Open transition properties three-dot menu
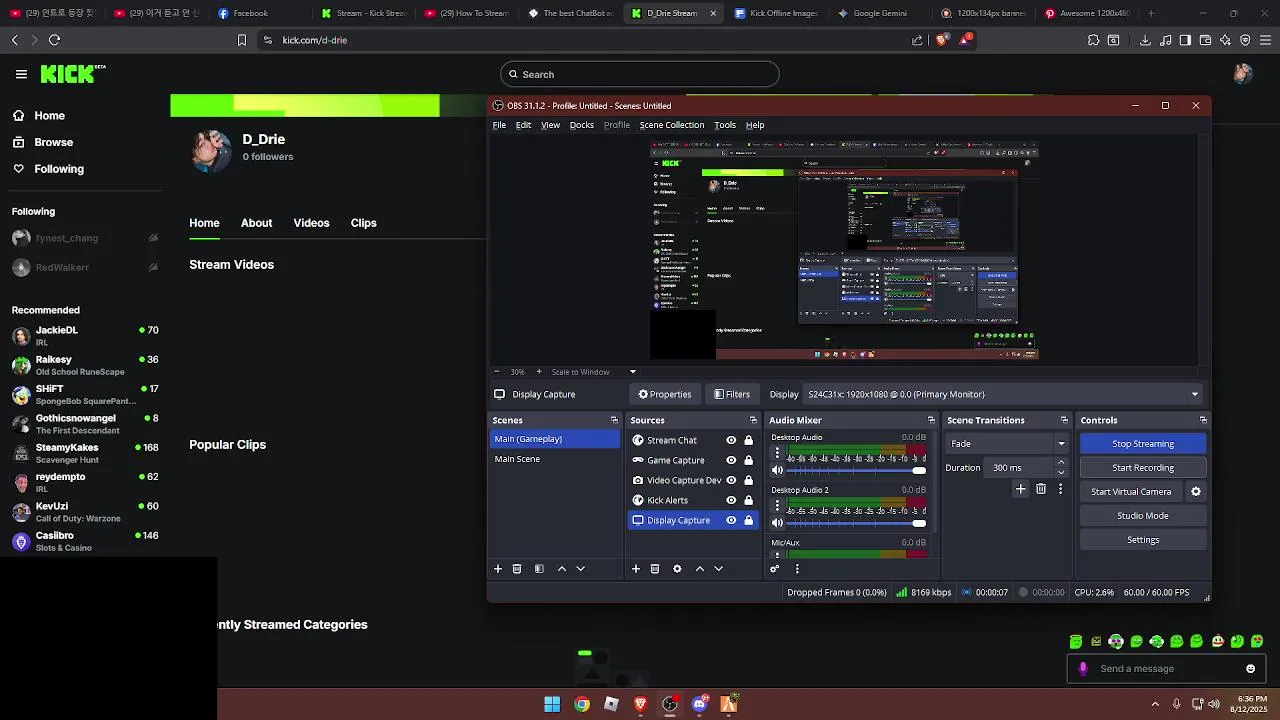Screen dimensions: 1280x720 coord(1061,489)
